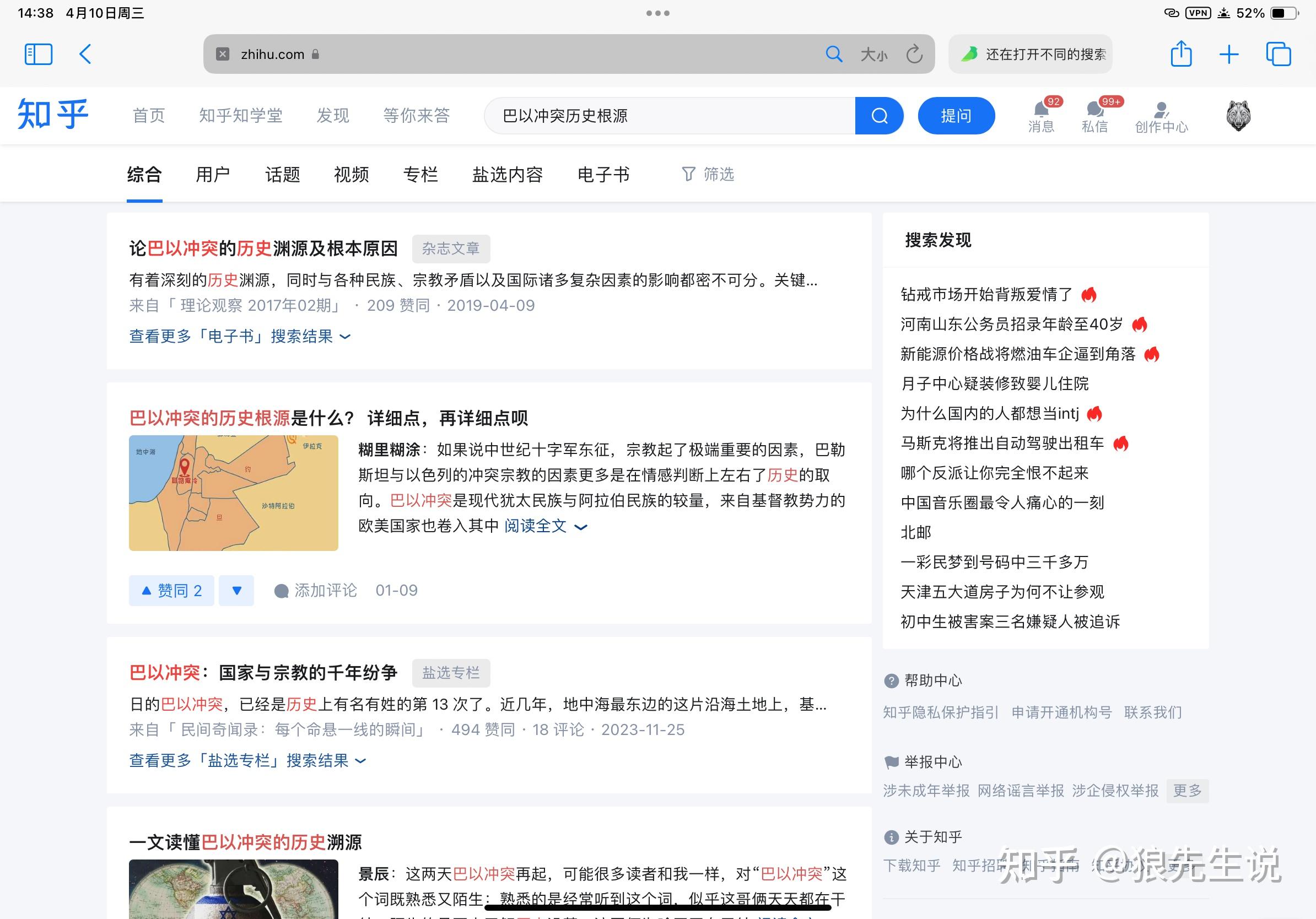This screenshot has height=919, width=1316.
Task: Open 等你来答 navigation item
Action: (x=417, y=116)
